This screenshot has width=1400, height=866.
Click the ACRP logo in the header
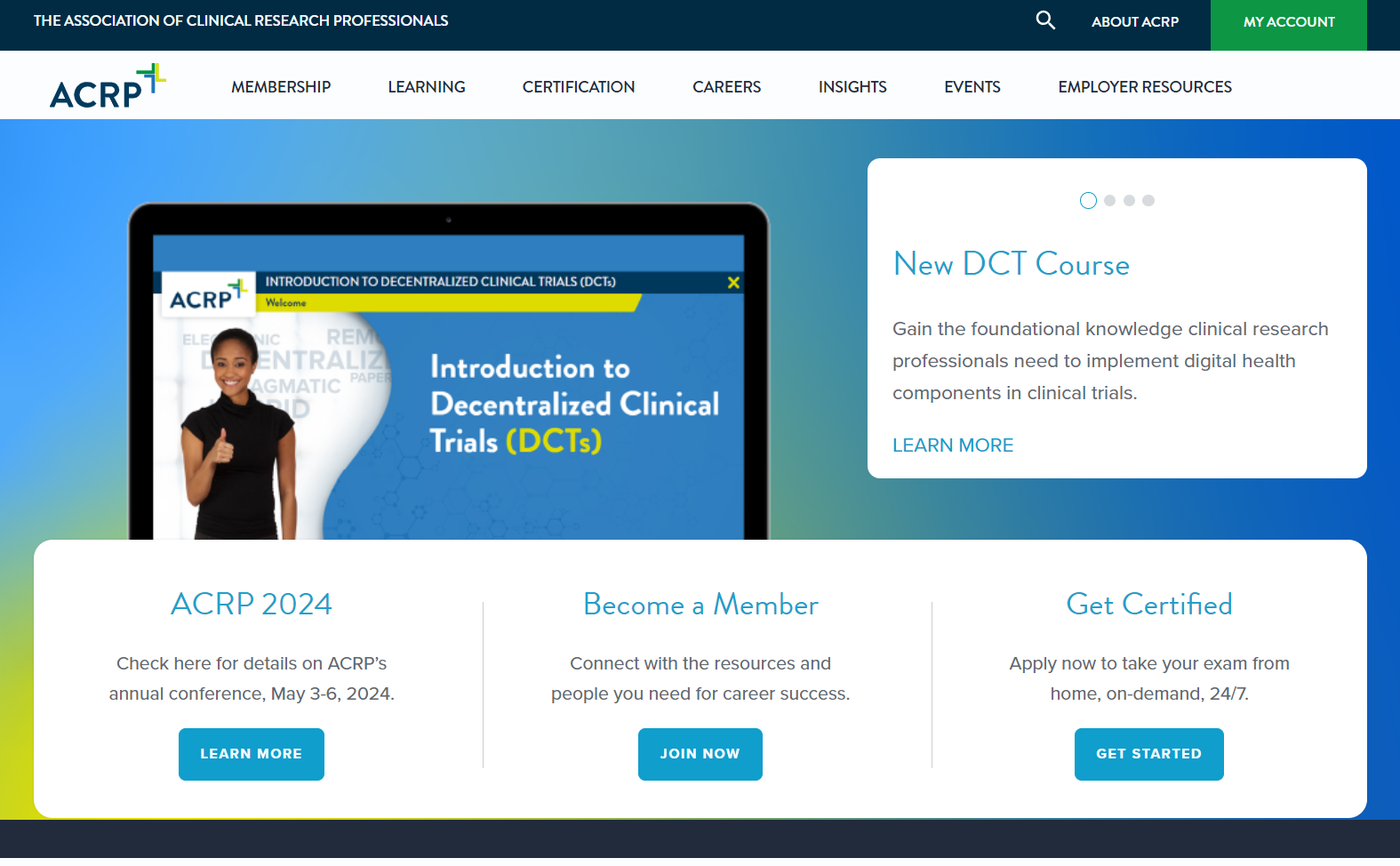108,86
